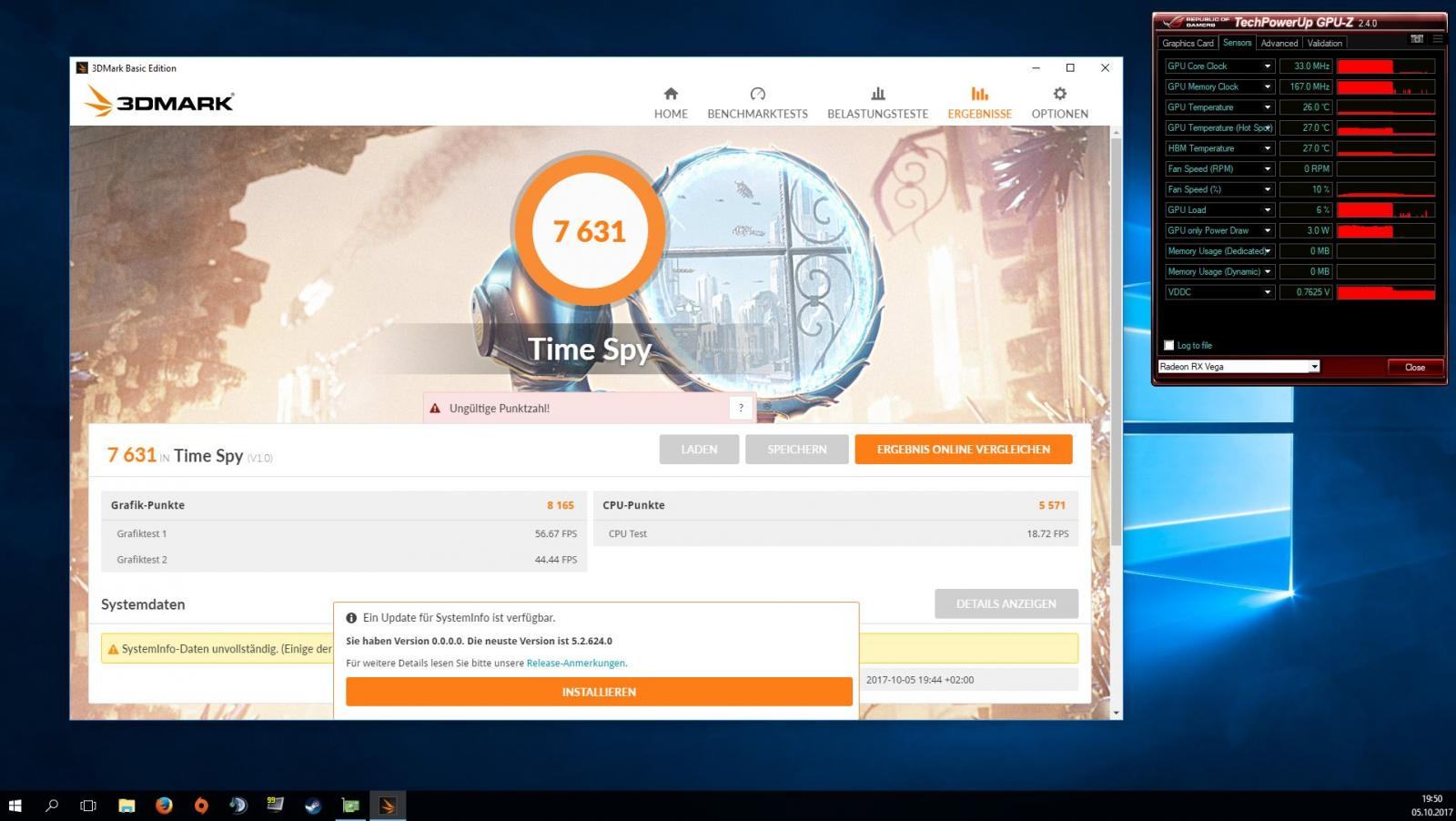This screenshot has width=1456, height=821.
Task: Click the Grafiktest 2 value 44.44 FPS
Action: 556,560
